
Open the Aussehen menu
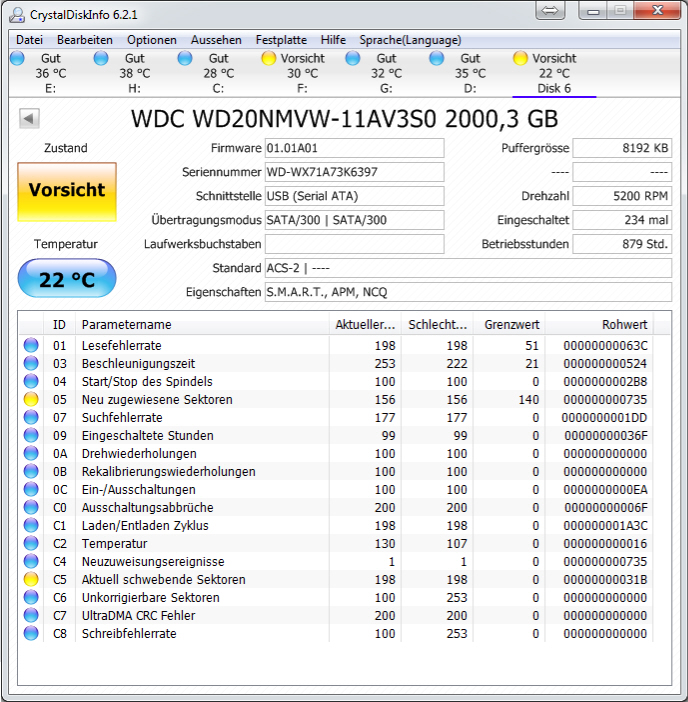pos(216,40)
